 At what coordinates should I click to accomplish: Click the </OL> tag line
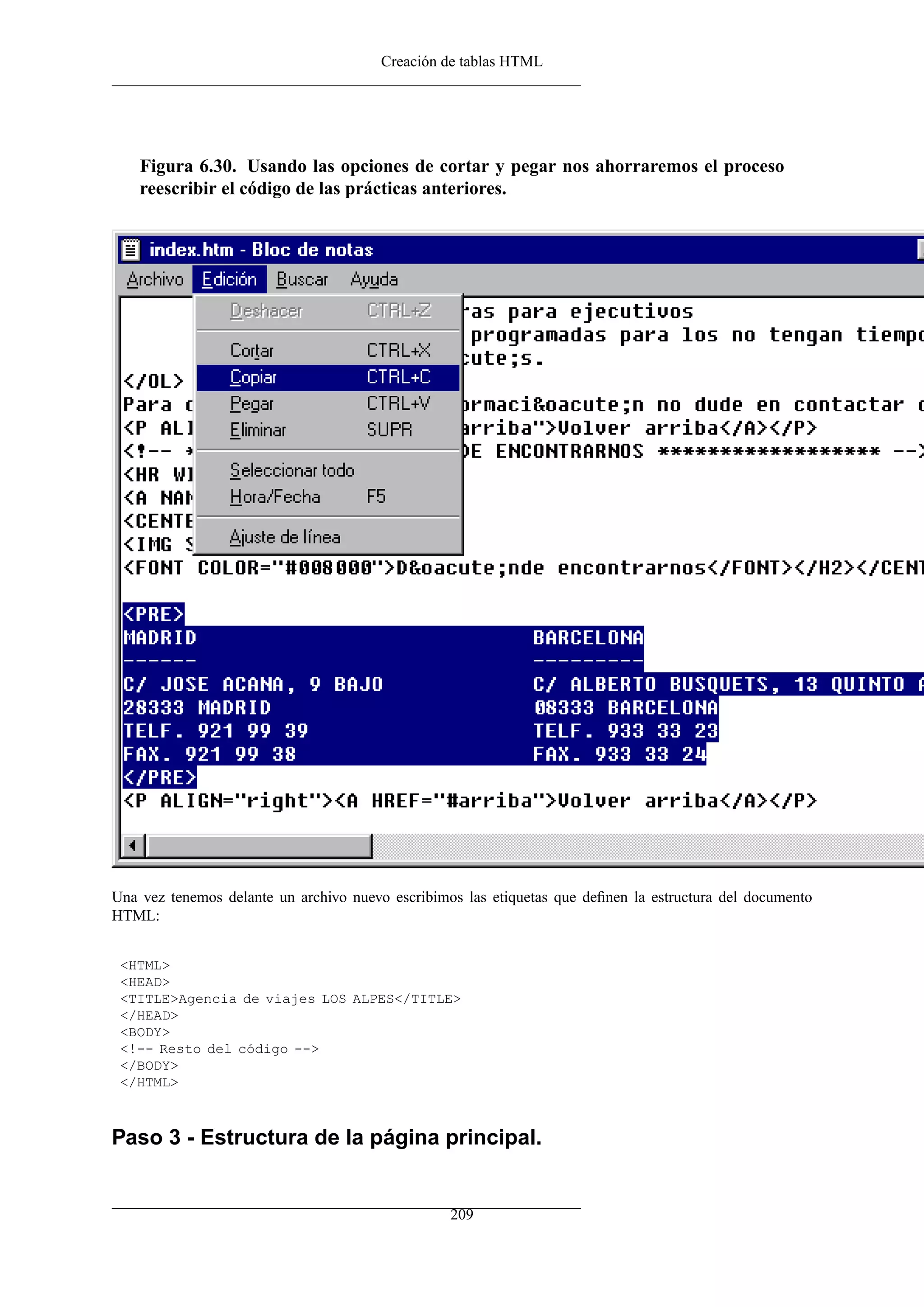[x=153, y=381]
